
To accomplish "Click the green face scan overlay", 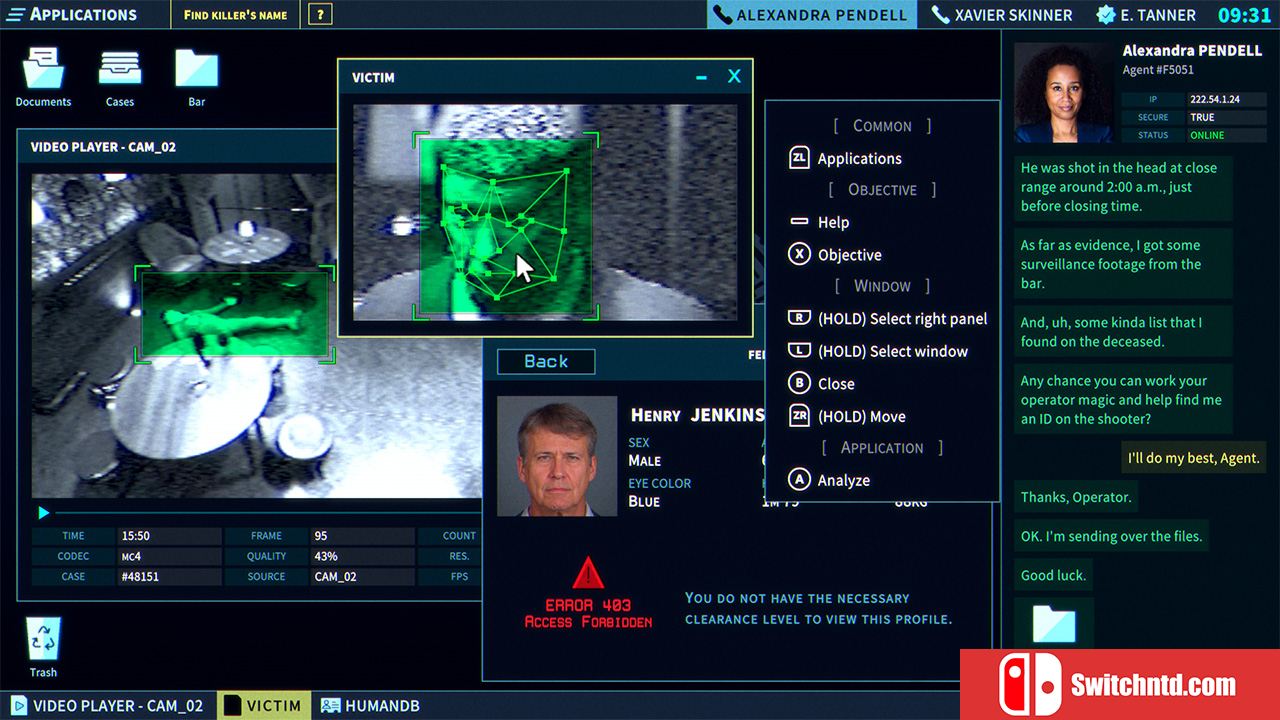I will pyautogui.click(x=506, y=226).
